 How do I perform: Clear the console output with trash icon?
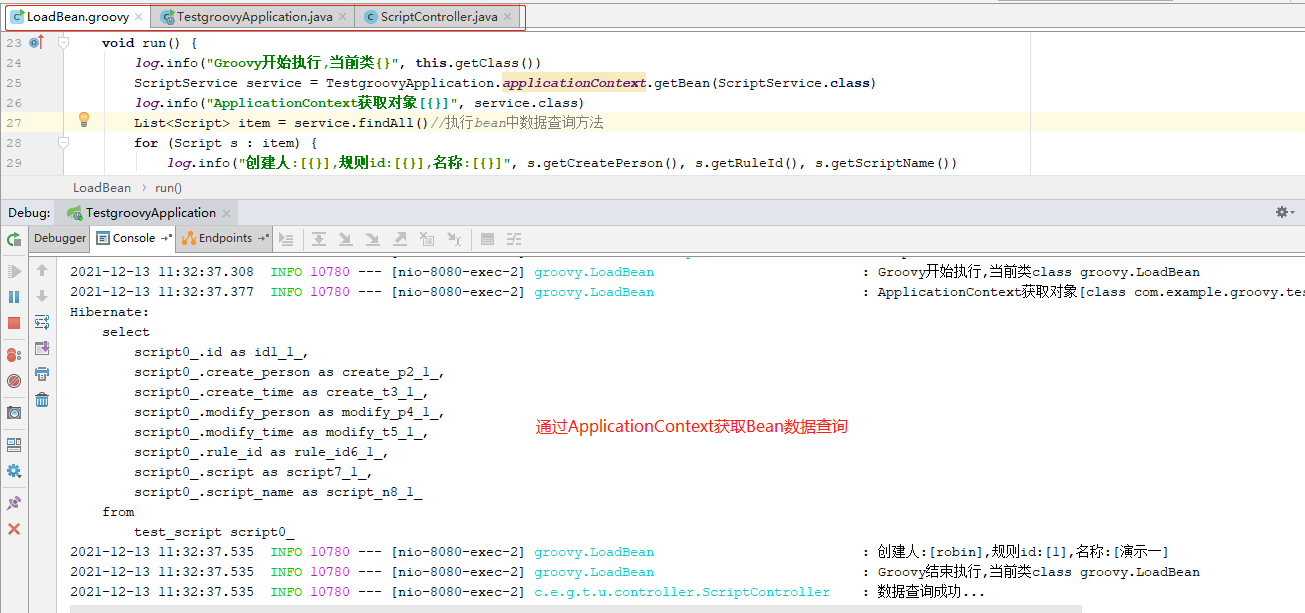[x=40, y=399]
